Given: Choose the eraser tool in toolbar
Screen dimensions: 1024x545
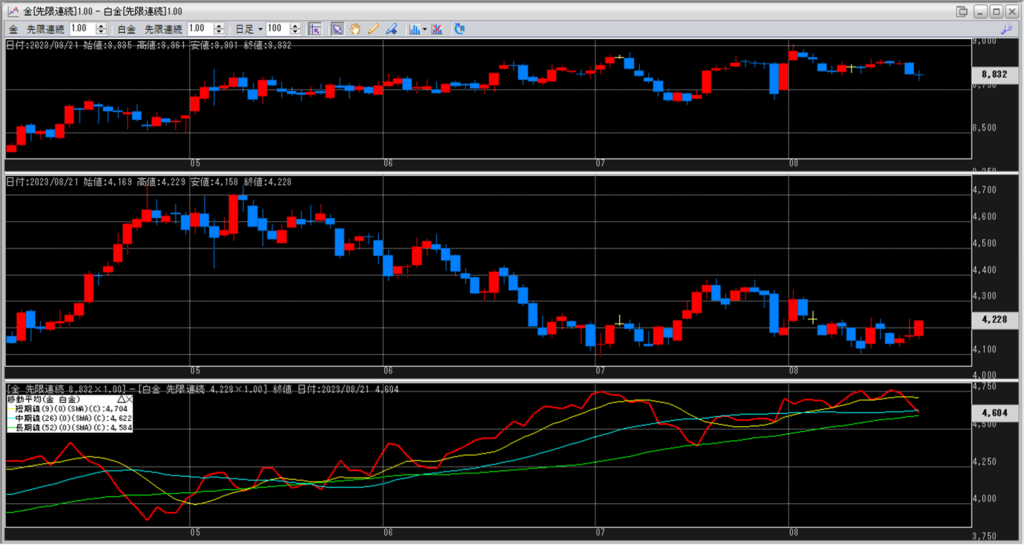Looking at the screenshot, I should point(391,29).
